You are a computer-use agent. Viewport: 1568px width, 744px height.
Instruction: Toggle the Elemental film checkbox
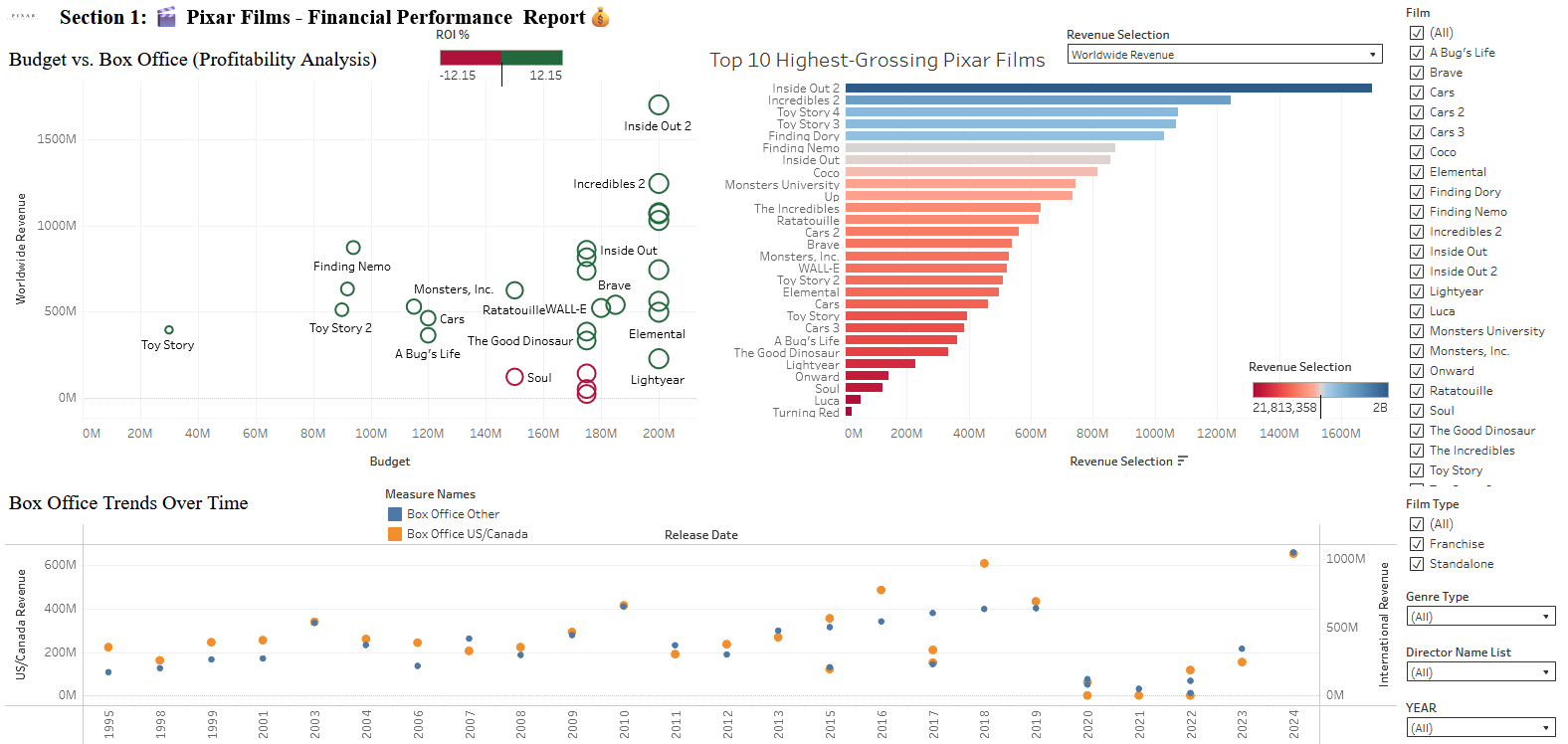click(x=1417, y=172)
